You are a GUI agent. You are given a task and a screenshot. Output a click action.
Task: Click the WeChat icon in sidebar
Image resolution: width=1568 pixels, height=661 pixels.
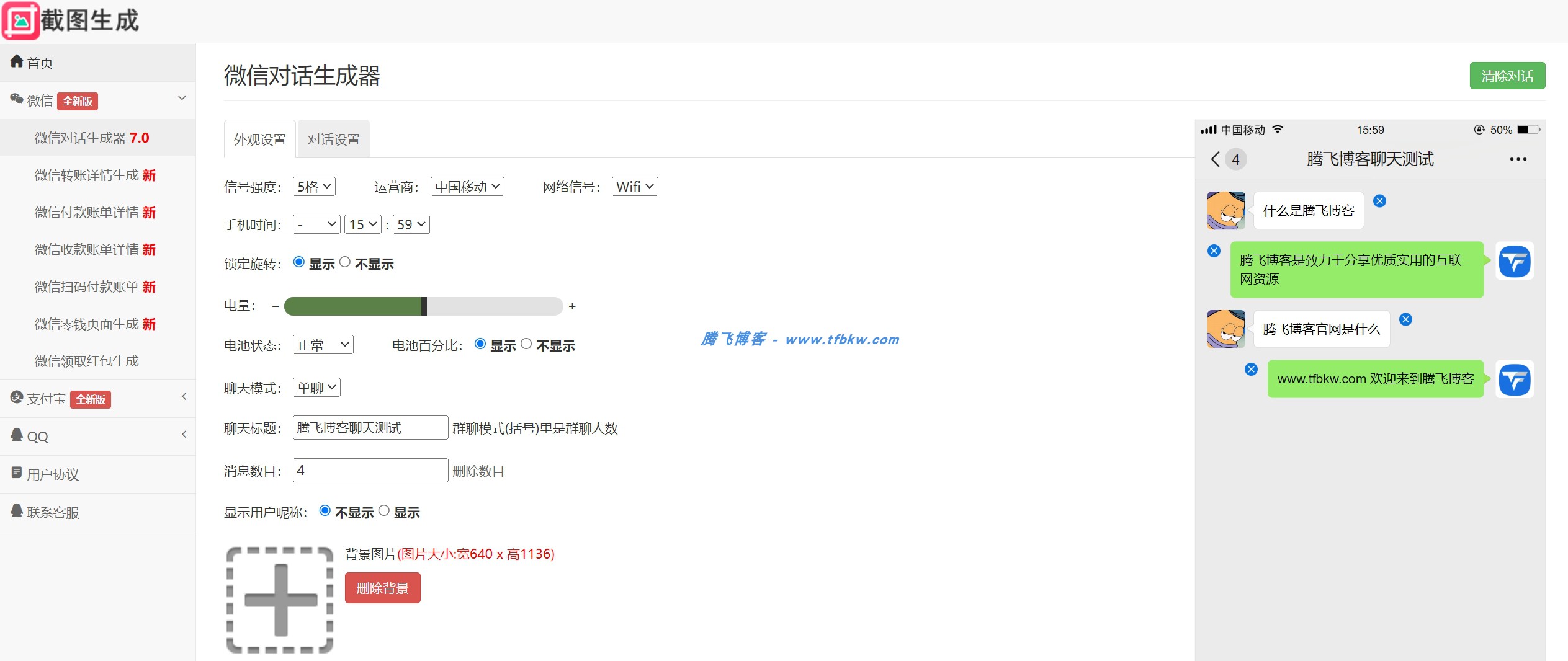coord(17,99)
